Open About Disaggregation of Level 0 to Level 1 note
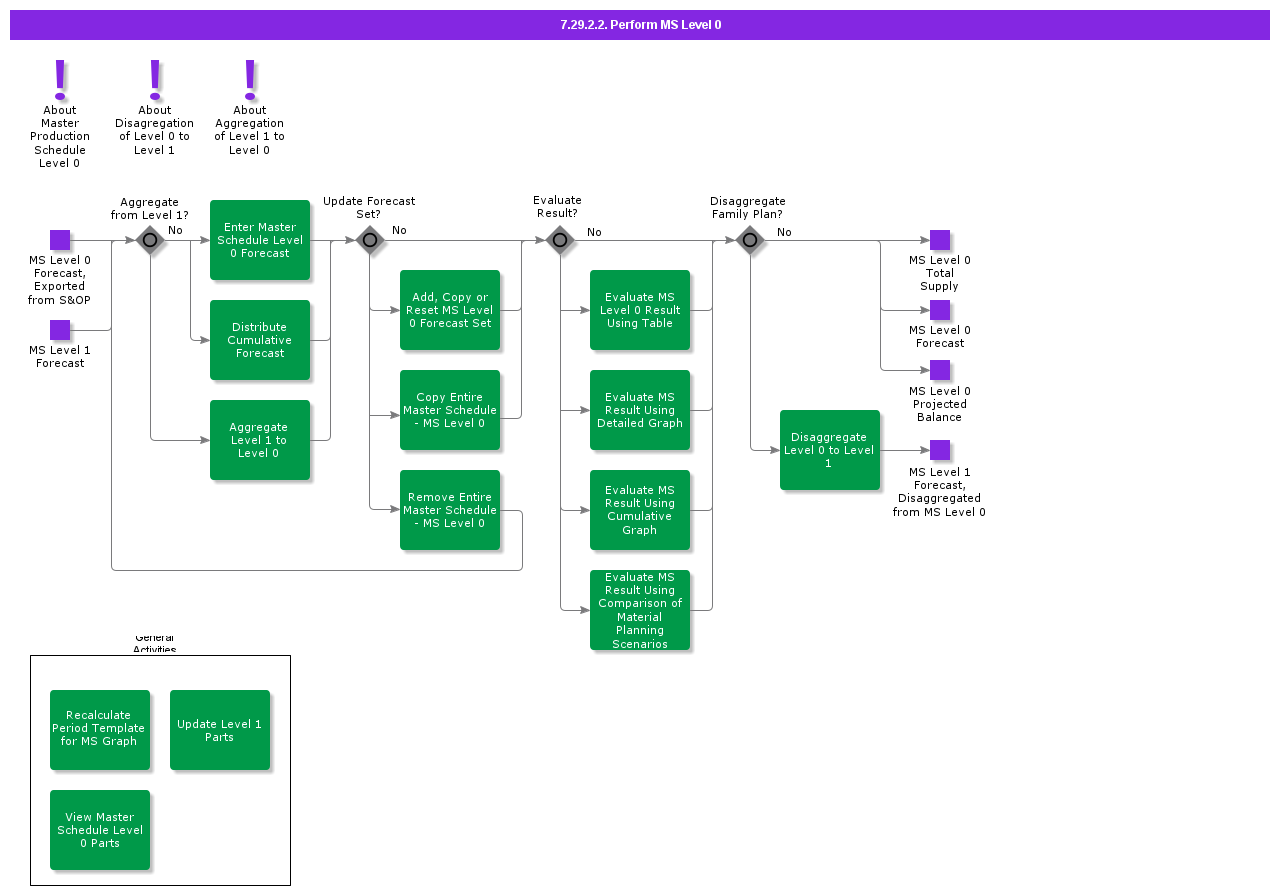Screen dimensions: 1280x895 [x=155, y=79]
